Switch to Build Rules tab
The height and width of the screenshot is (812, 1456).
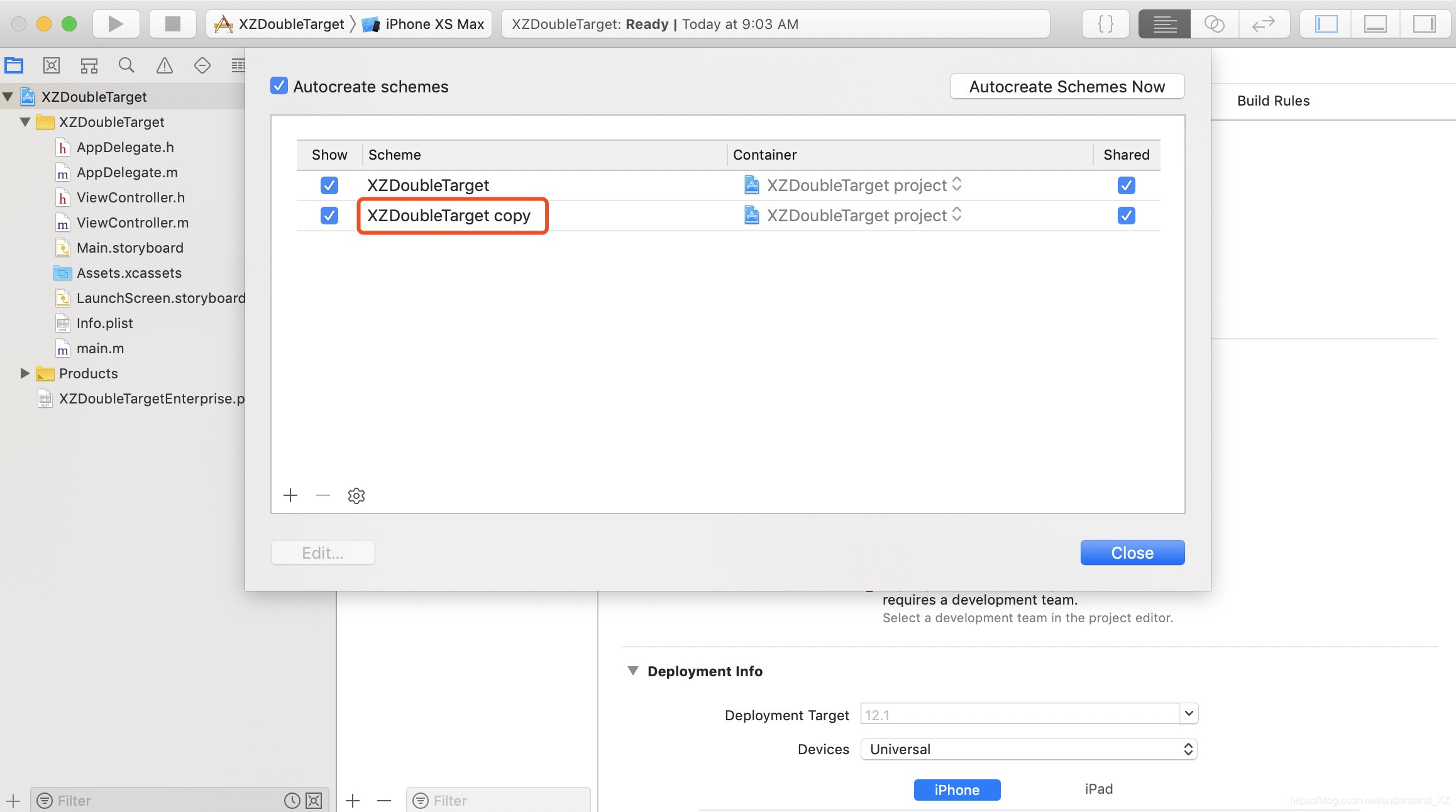[1273, 101]
